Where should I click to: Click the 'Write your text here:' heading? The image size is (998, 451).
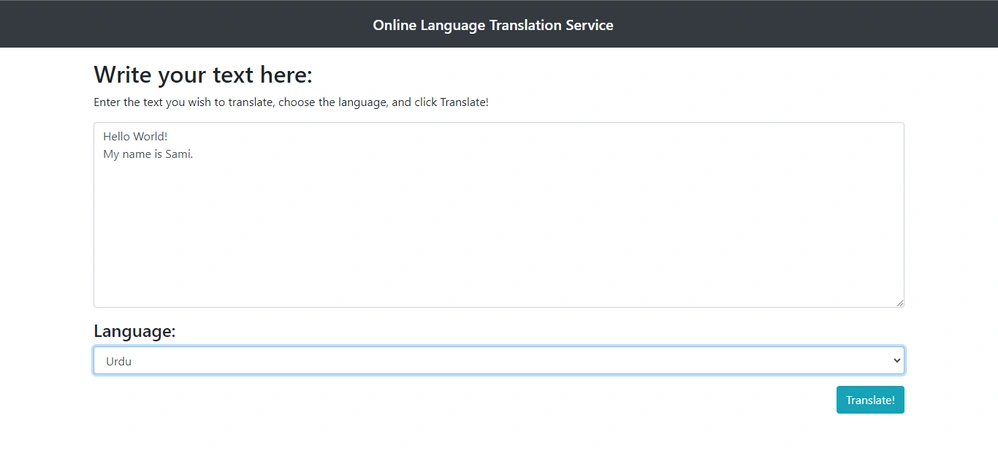[203, 75]
